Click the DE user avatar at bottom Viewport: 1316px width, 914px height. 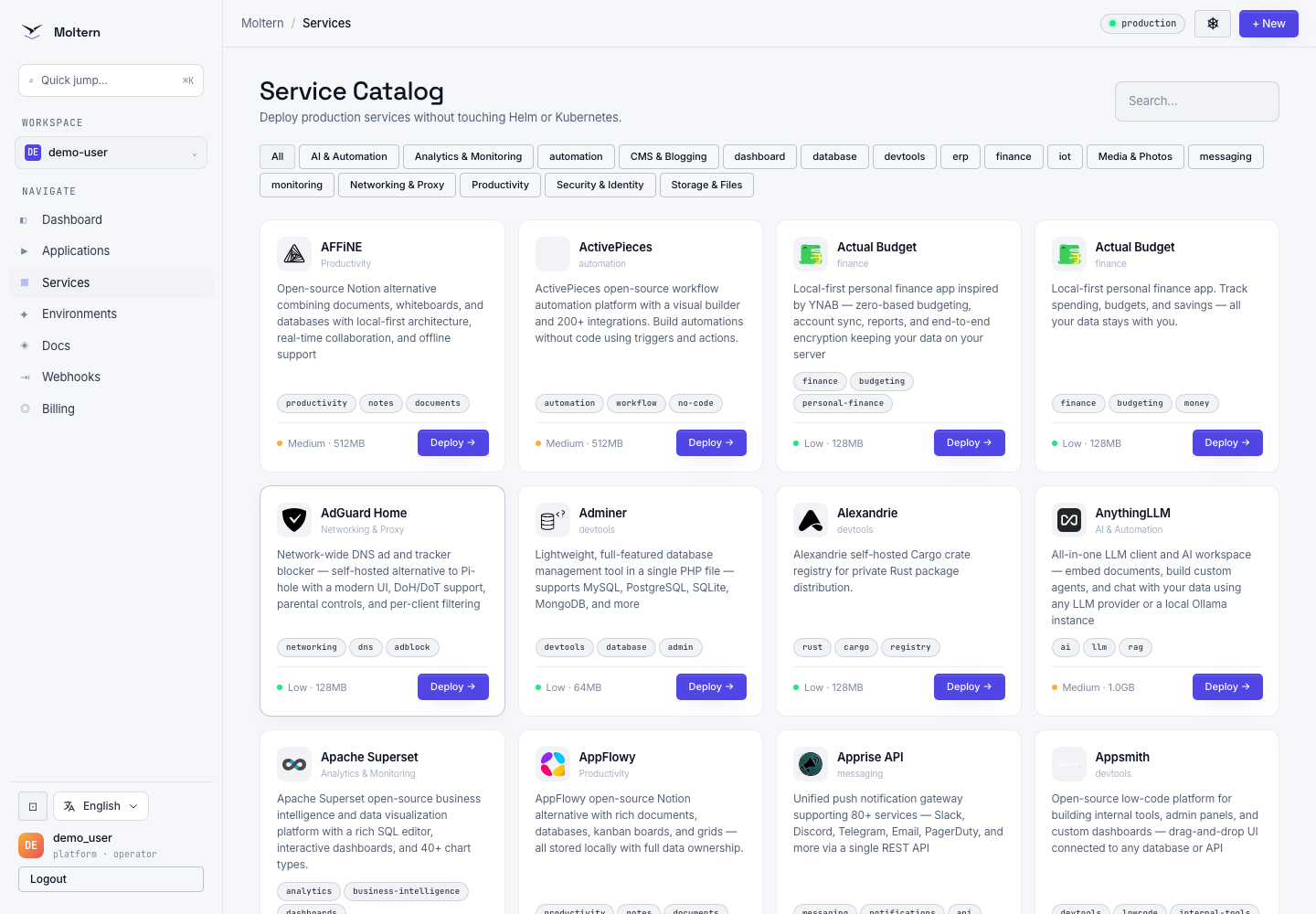coord(31,845)
